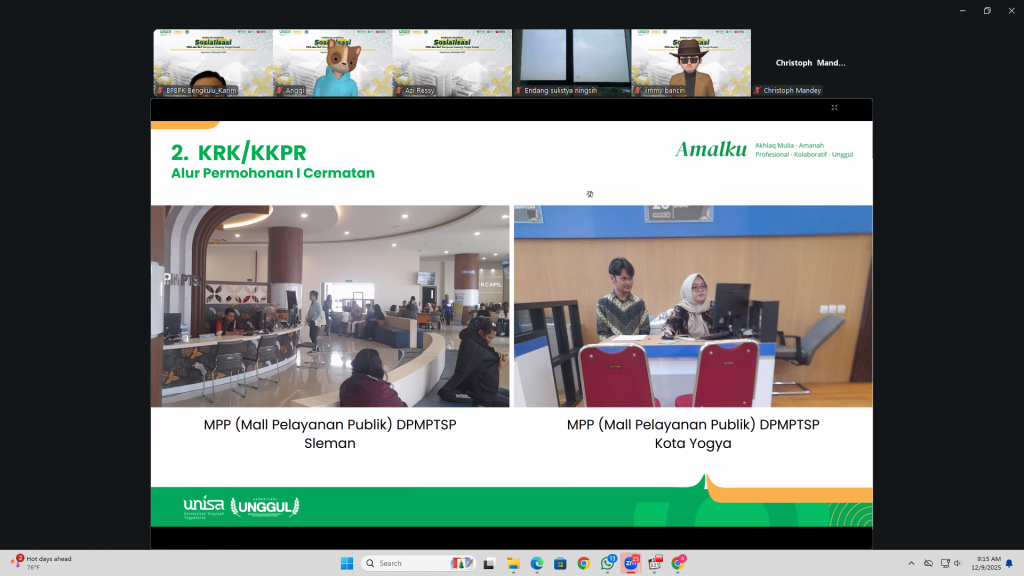The image size is (1024, 576).
Task: Select the Anggi participant video tile
Action: (x=332, y=62)
